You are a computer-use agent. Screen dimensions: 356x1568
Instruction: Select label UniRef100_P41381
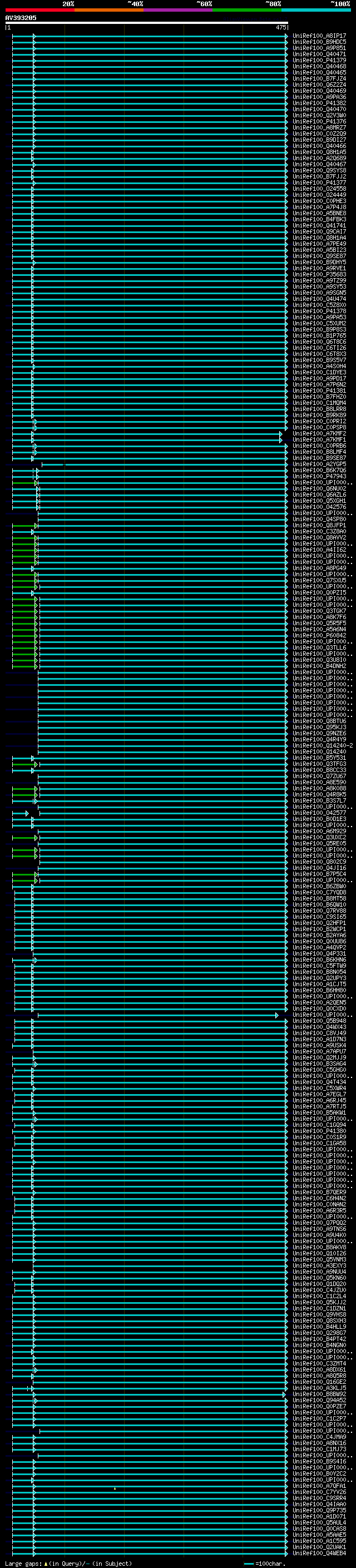[319, 391]
